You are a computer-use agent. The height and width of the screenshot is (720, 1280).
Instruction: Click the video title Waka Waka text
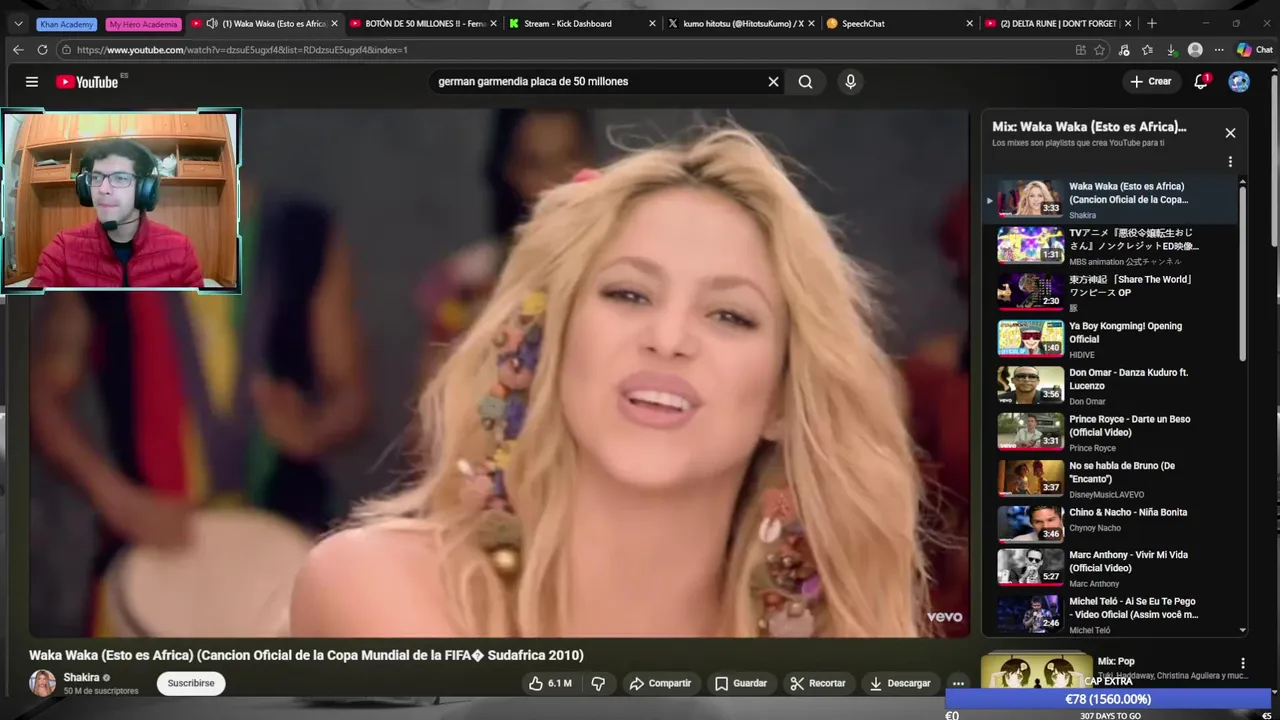[306, 655]
